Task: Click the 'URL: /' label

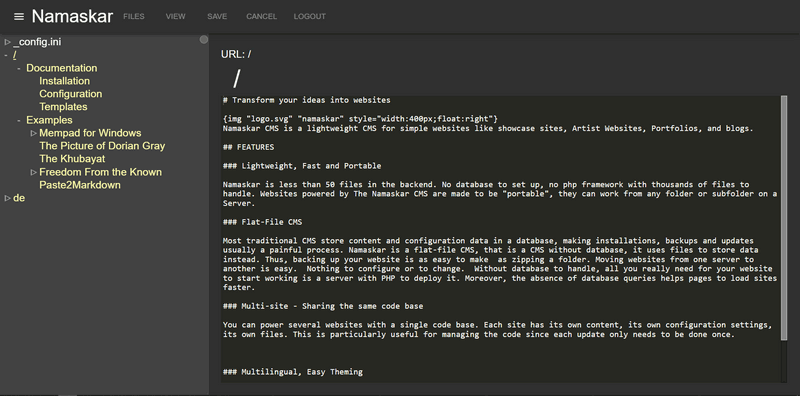Action: (x=236, y=54)
